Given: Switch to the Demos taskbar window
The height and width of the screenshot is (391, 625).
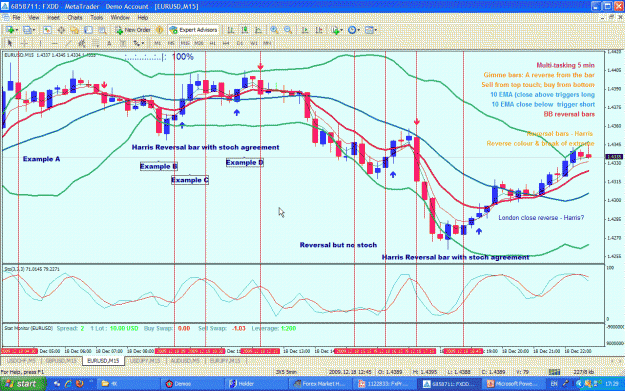Looking at the screenshot, I should click(x=192, y=384).
